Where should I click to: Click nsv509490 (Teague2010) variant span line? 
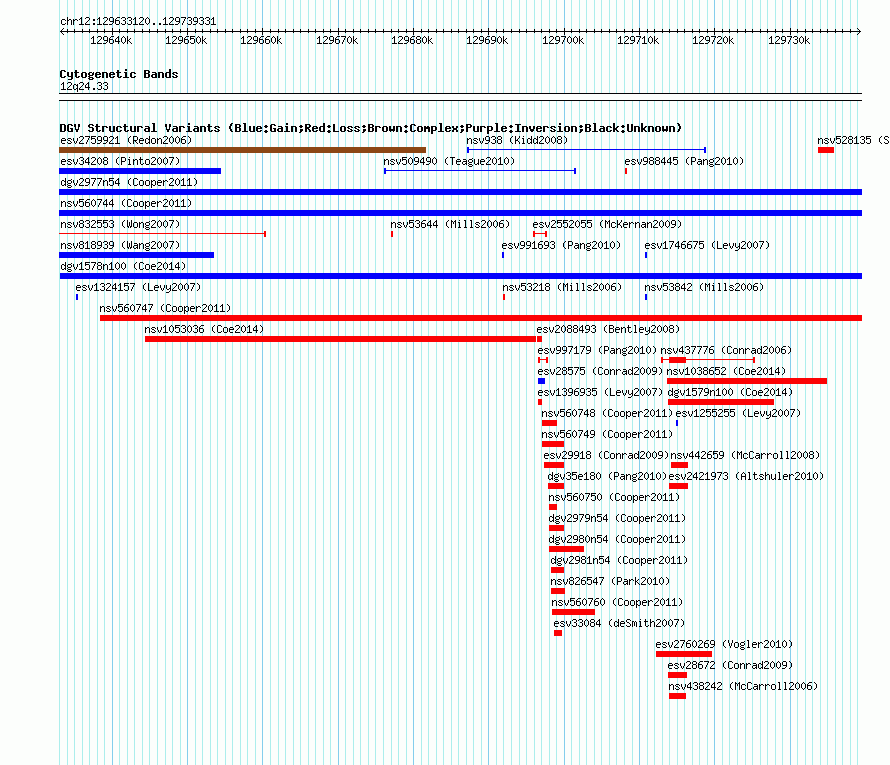coord(480,171)
